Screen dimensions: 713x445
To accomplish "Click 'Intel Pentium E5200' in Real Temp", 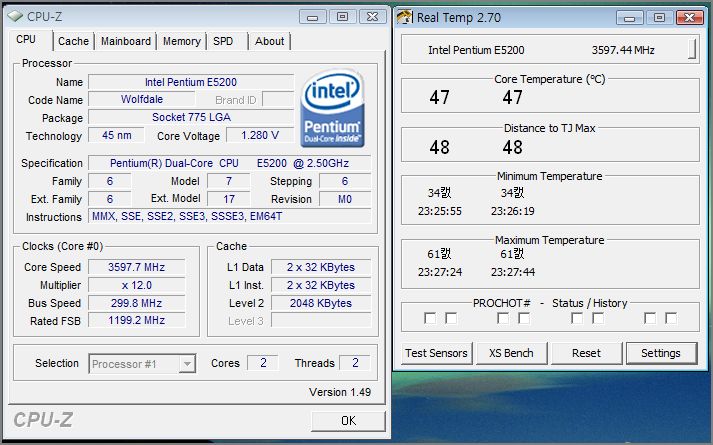I will pyautogui.click(x=476, y=50).
